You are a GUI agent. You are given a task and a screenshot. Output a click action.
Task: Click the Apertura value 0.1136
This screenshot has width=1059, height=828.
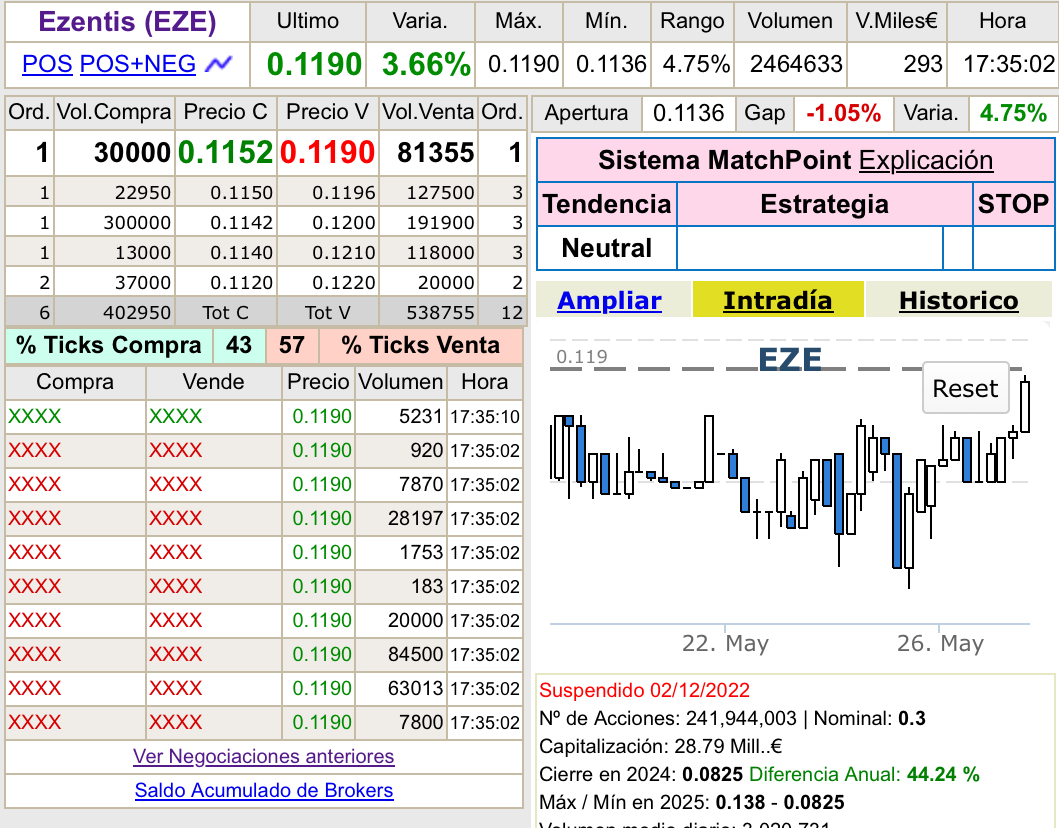click(x=688, y=113)
